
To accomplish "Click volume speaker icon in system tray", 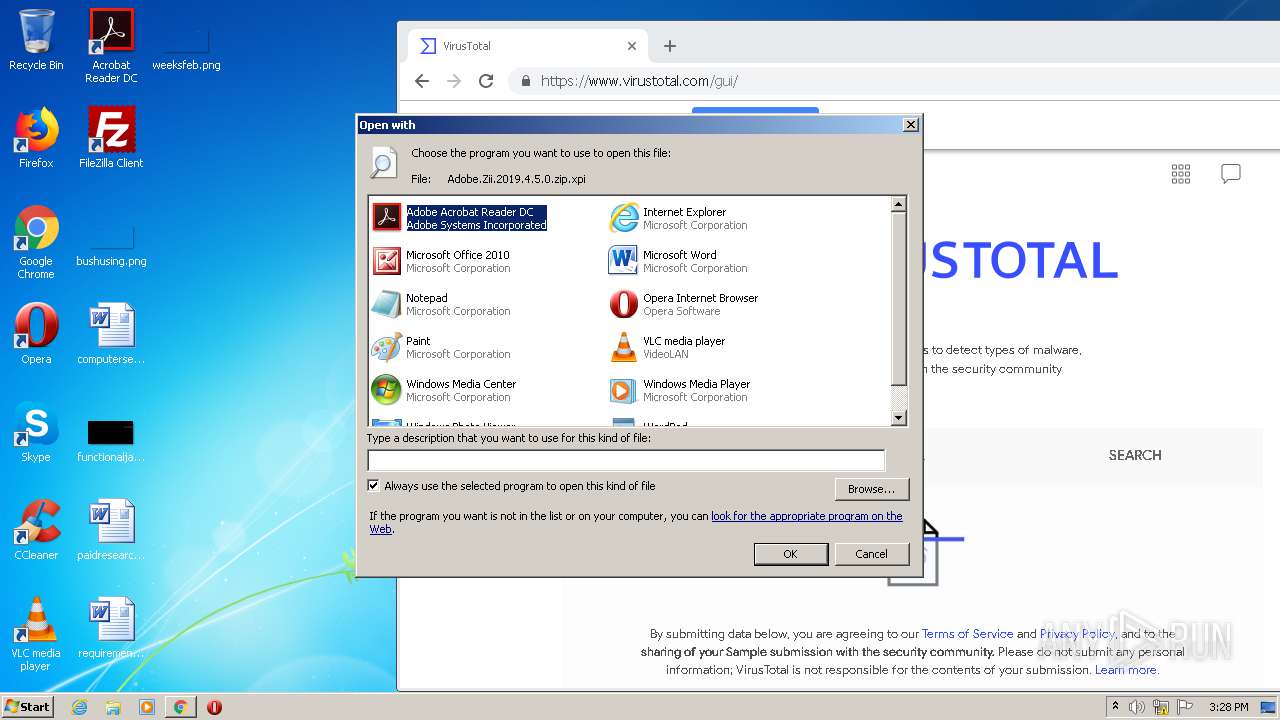I will [x=1137, y=707].
